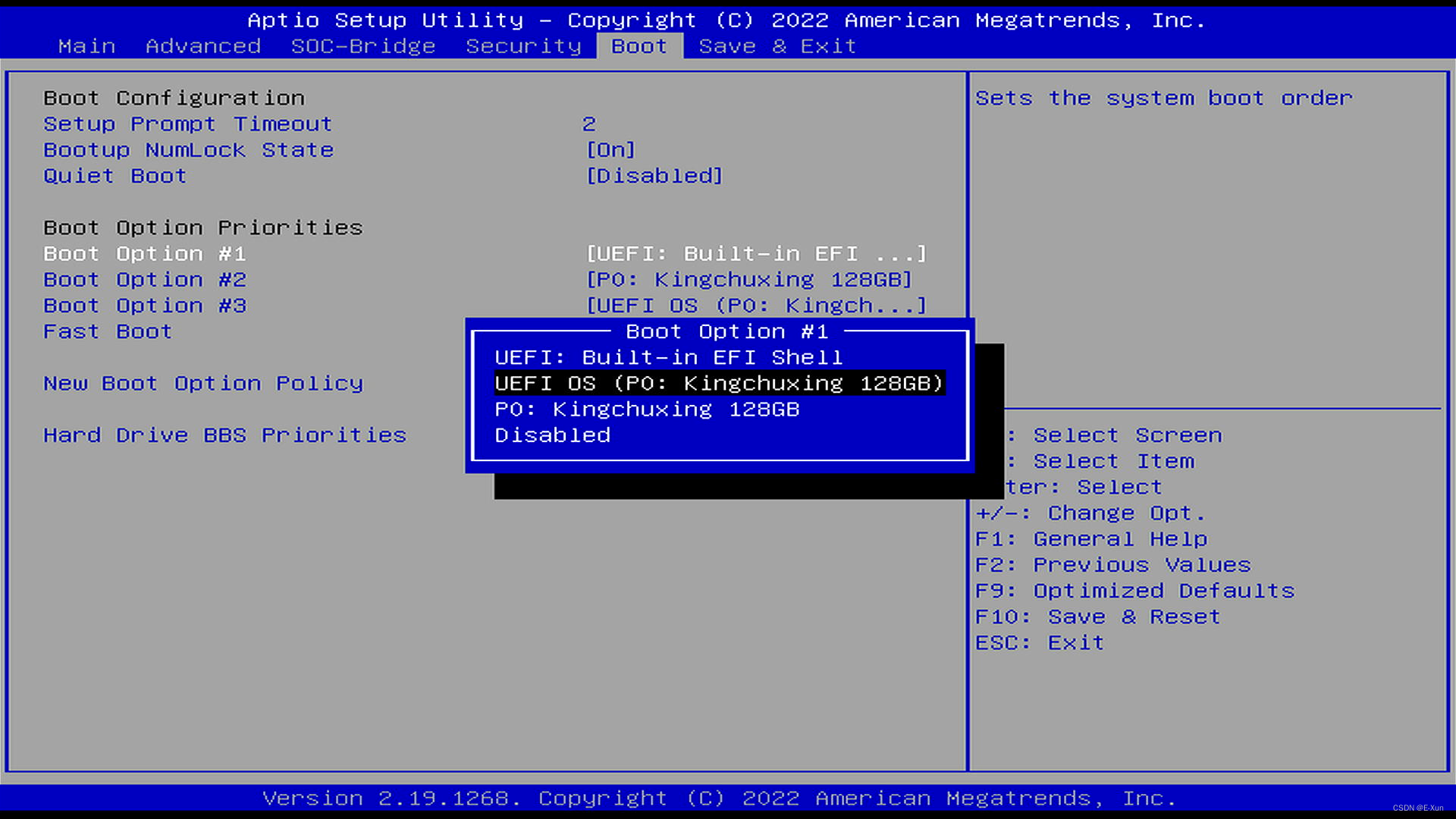Select New Boot Option Policy

(x=202, y=383)
